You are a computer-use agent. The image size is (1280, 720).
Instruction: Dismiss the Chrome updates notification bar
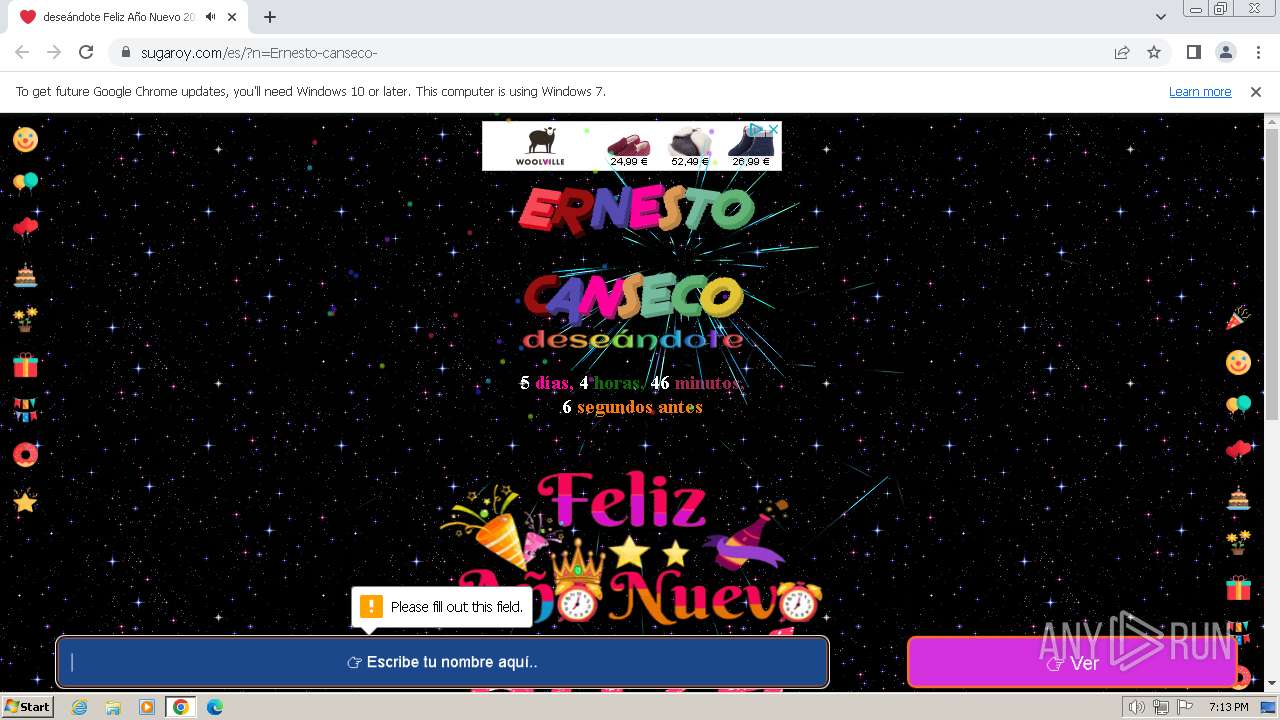pos(1256,91)
